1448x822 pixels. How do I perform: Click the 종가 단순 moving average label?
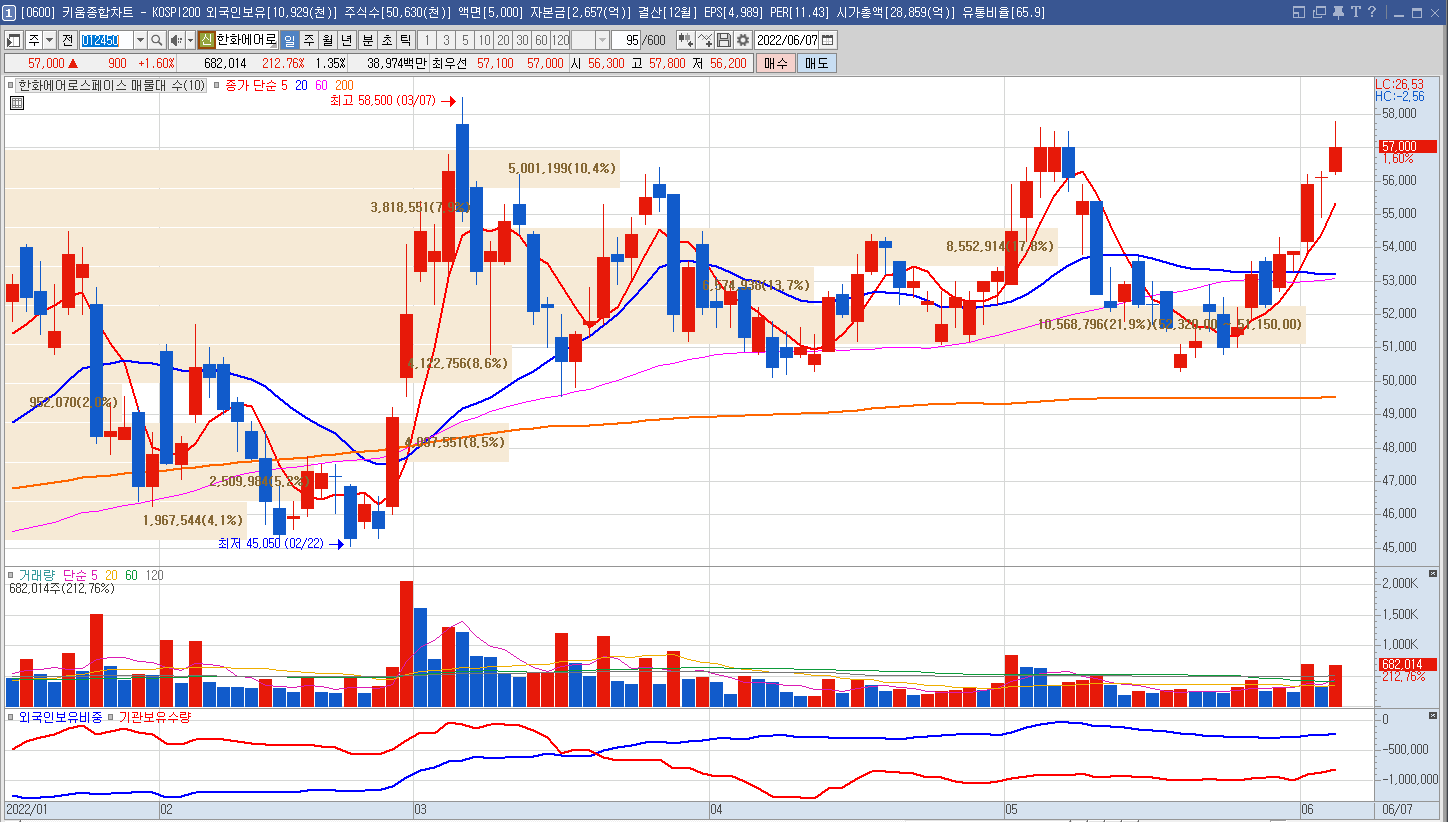coord(253,86)
